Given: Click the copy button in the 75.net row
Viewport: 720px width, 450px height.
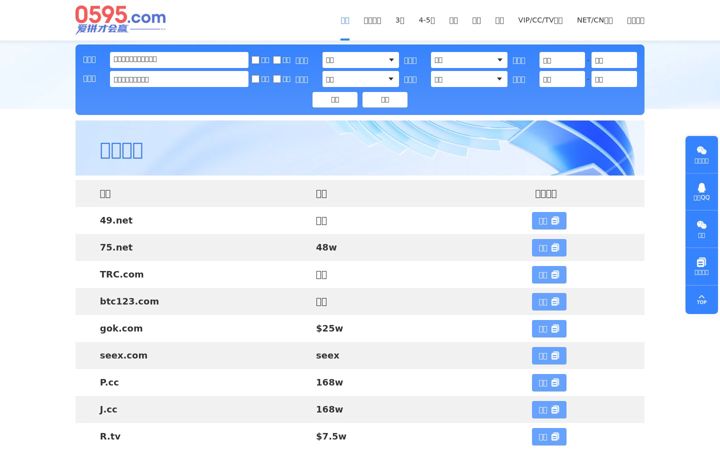Looking at the screenshot, I should coord(549,248).
